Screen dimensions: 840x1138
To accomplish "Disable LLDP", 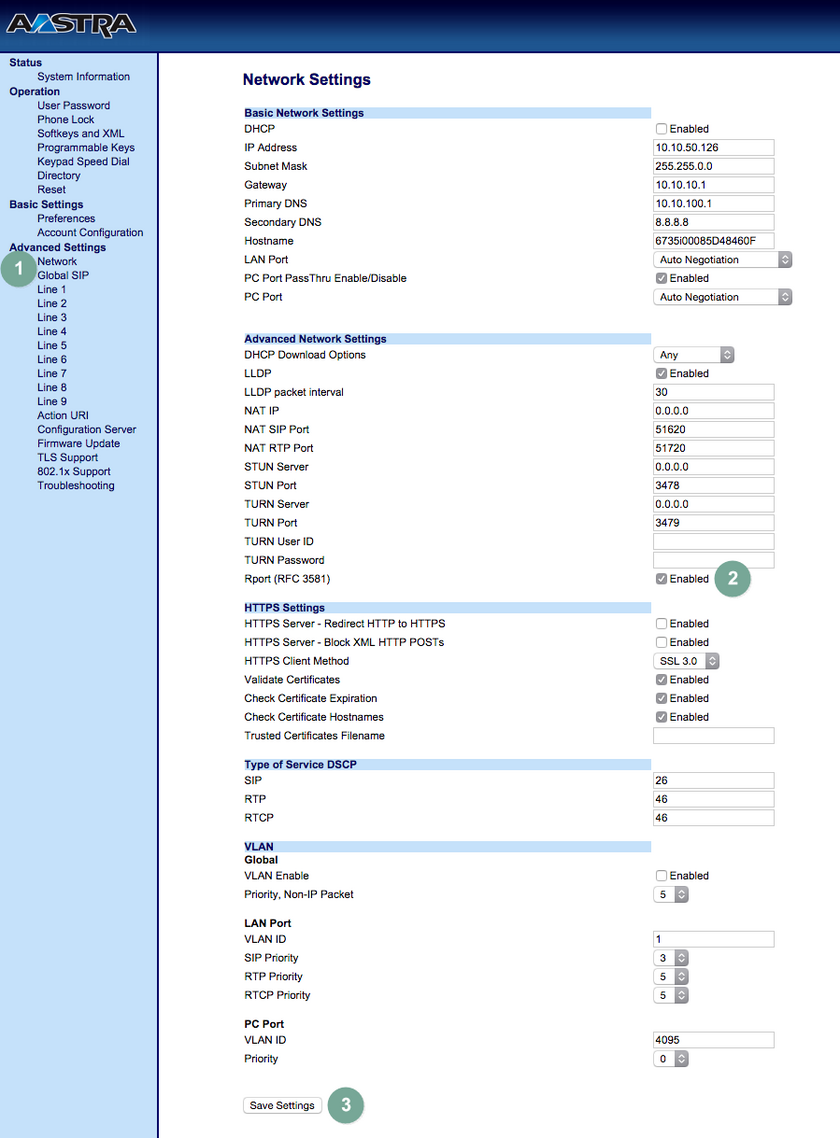I will (661, 373).
